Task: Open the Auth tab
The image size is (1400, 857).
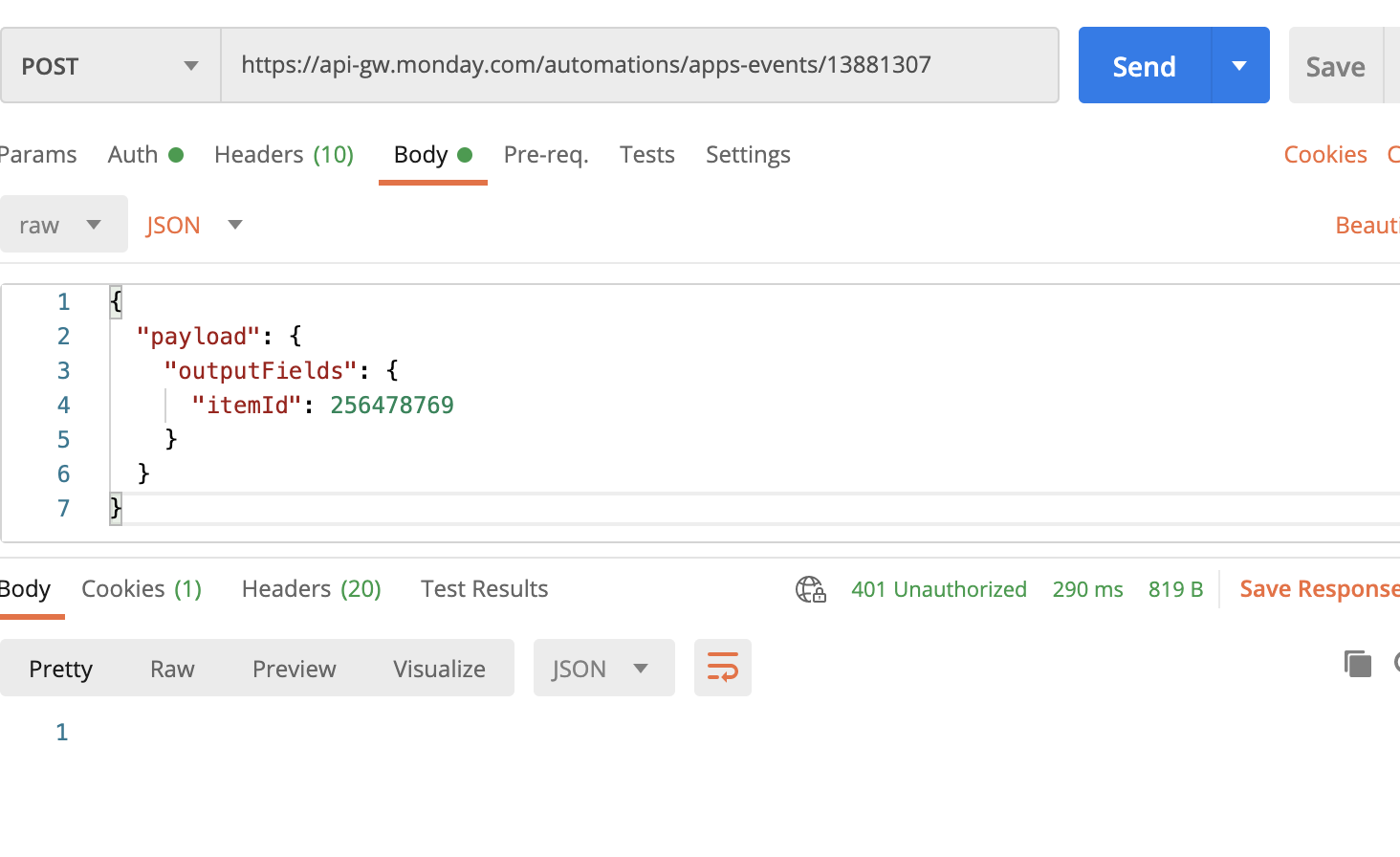Action: coord(145,155)
